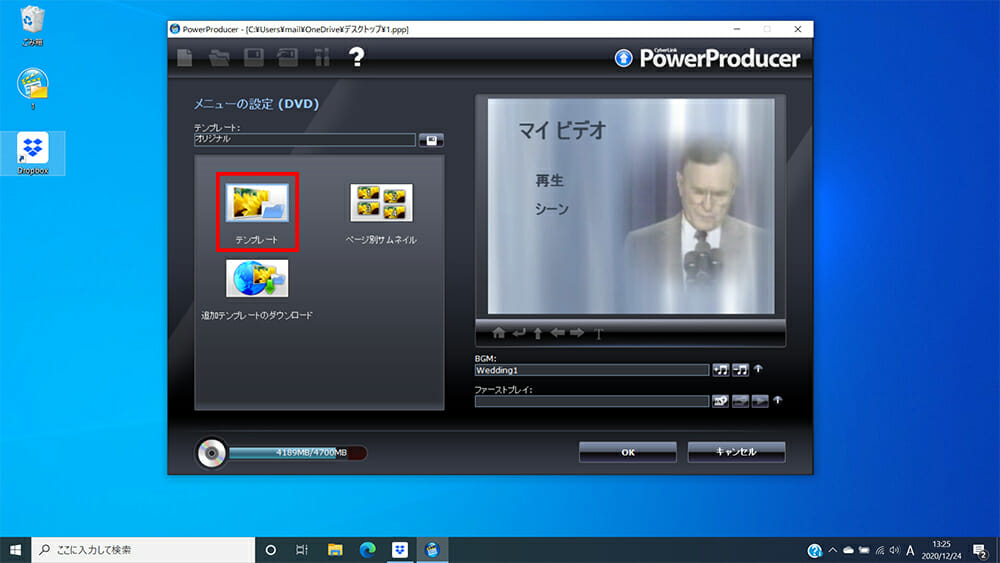Click the テンプレート name field showing オリジナル
The height and width of the screenshot is (563, 1000).
point(305,140)
